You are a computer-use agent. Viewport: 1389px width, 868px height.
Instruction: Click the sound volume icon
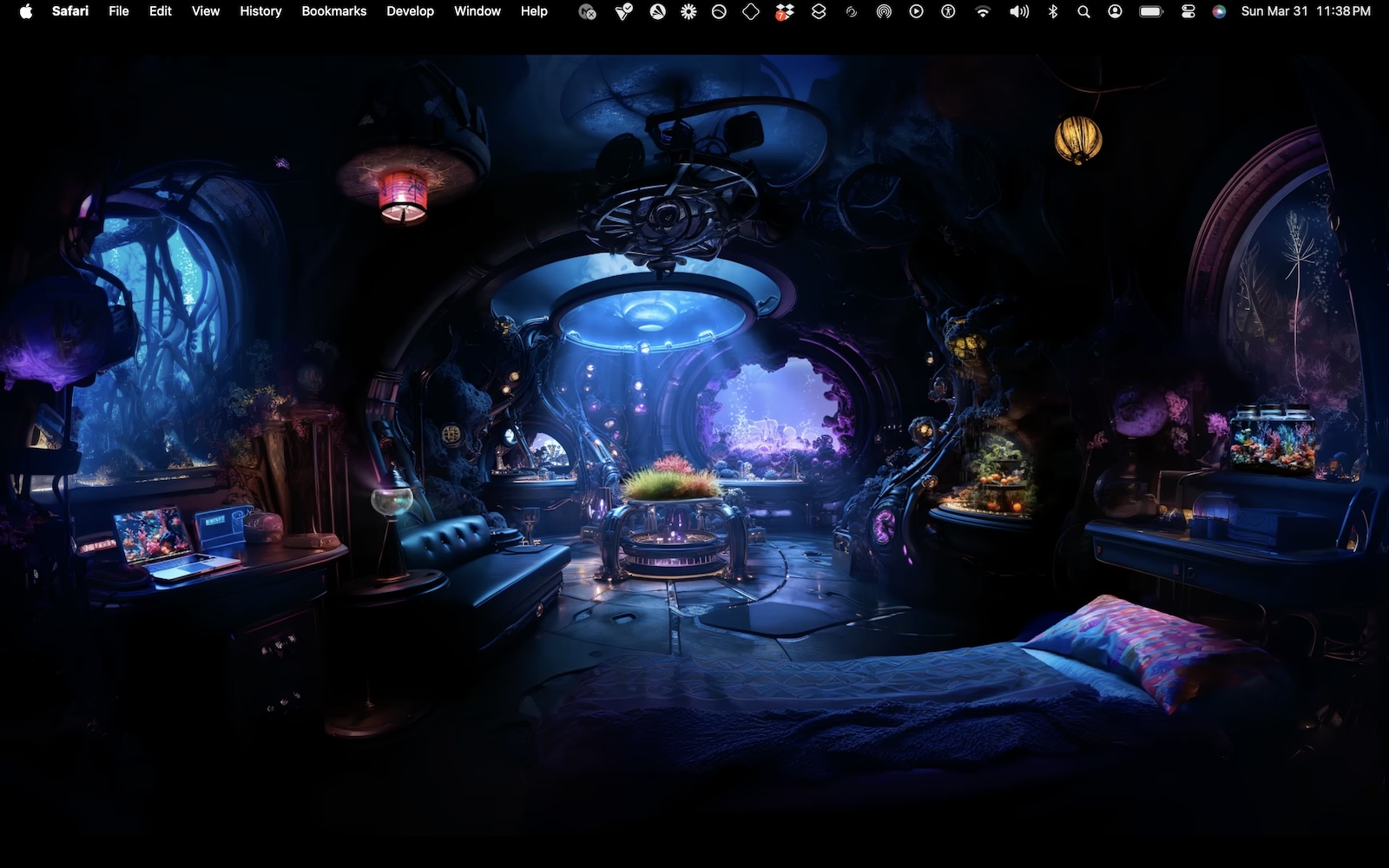(x=1019, y=11)
